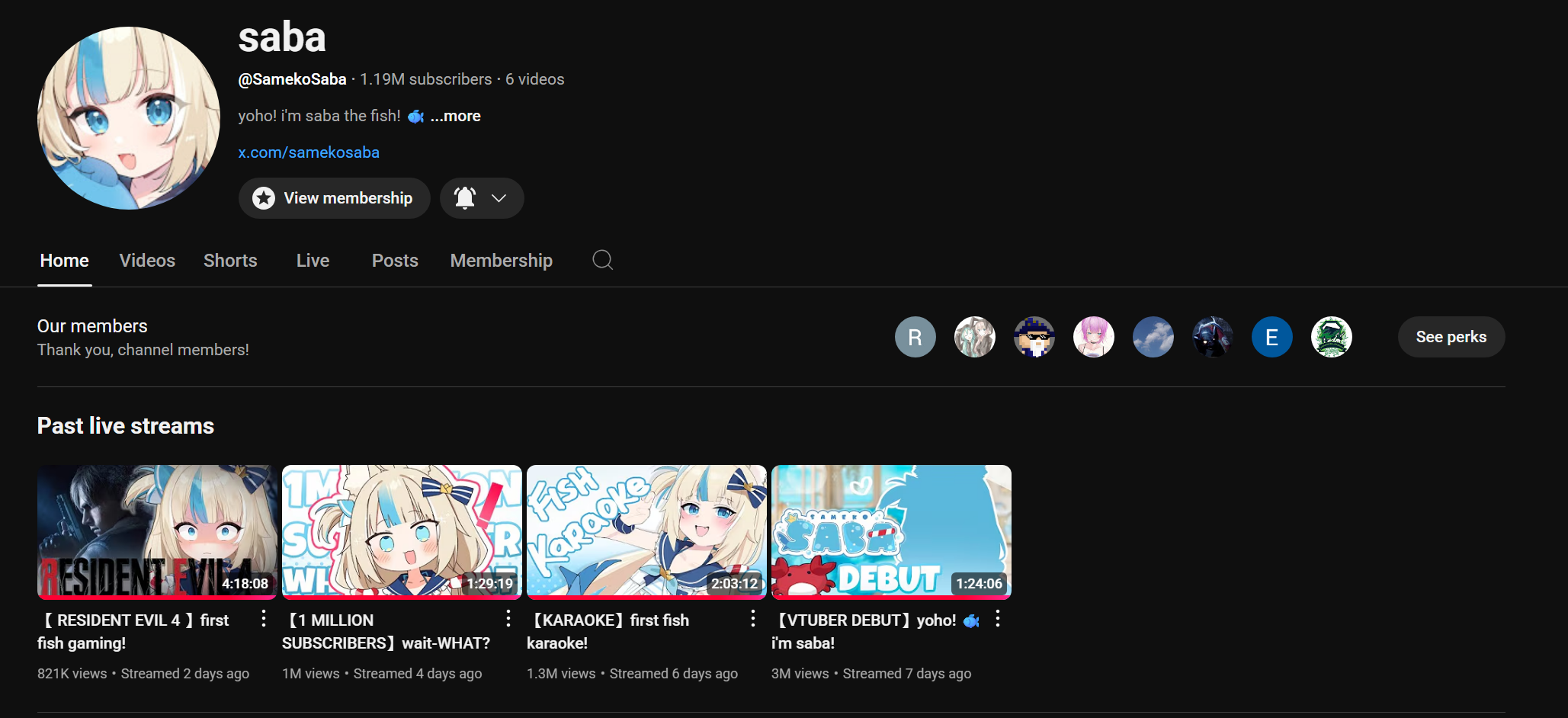Go to the Live tab
This screenshot has height=718, width=1568.
pyautogui.click(x=313, y=261)
